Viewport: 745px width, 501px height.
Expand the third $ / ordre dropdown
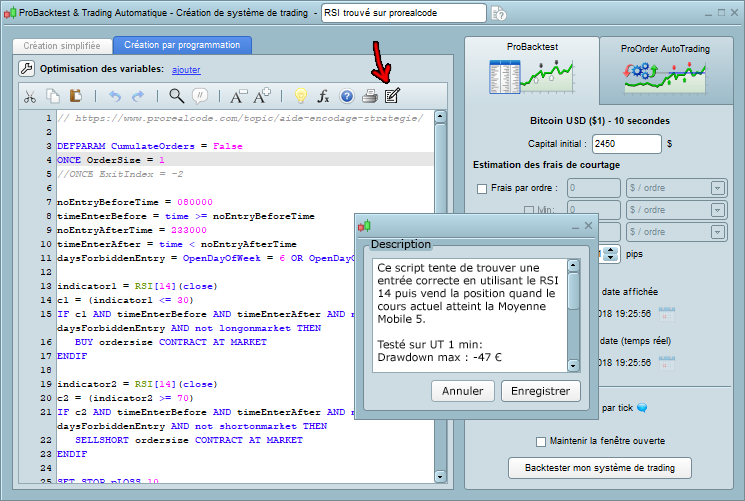point(717,232)
